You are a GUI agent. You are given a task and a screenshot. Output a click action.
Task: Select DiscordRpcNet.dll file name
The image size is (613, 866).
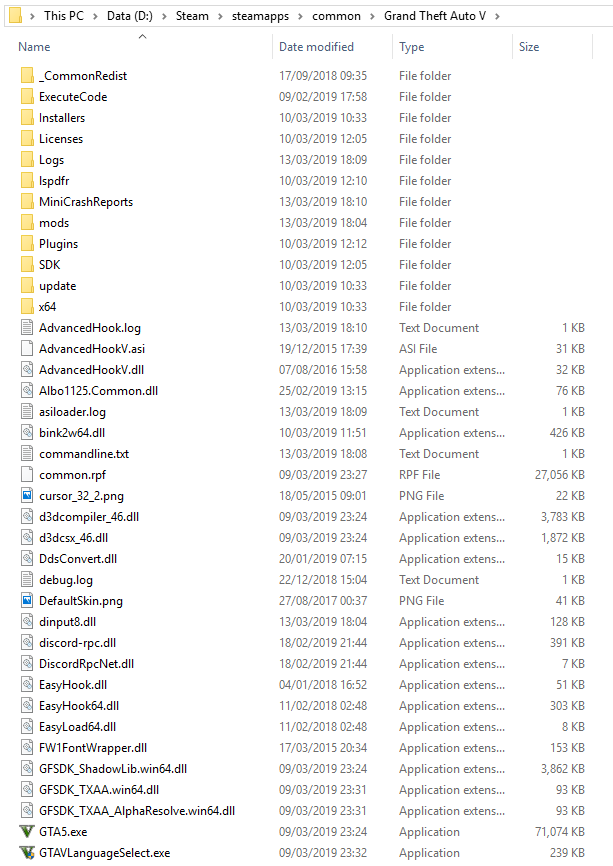click(87, 663)
